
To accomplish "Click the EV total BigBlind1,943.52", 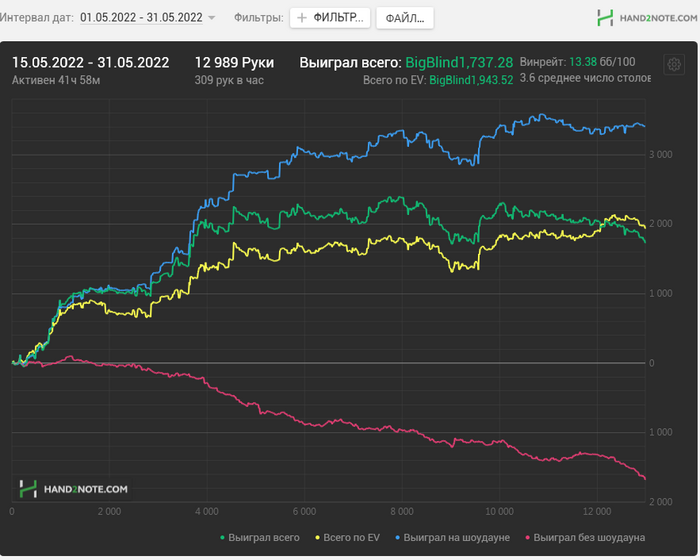I will coord(471,80).
